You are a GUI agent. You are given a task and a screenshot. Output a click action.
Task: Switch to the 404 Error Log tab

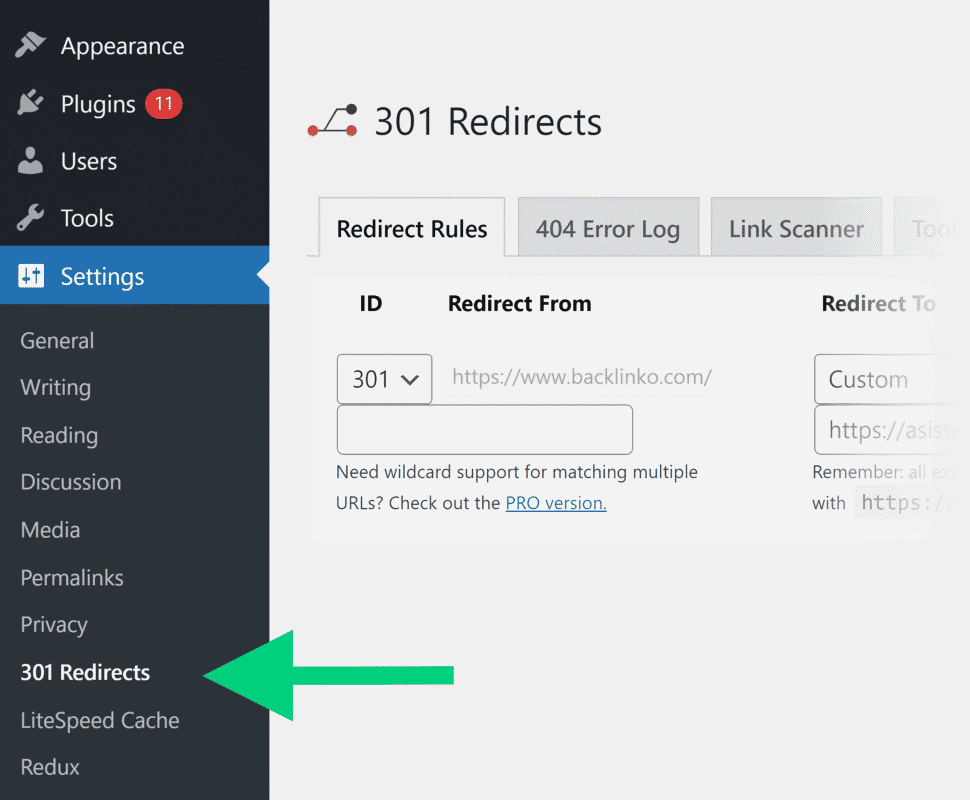(607, 229)
